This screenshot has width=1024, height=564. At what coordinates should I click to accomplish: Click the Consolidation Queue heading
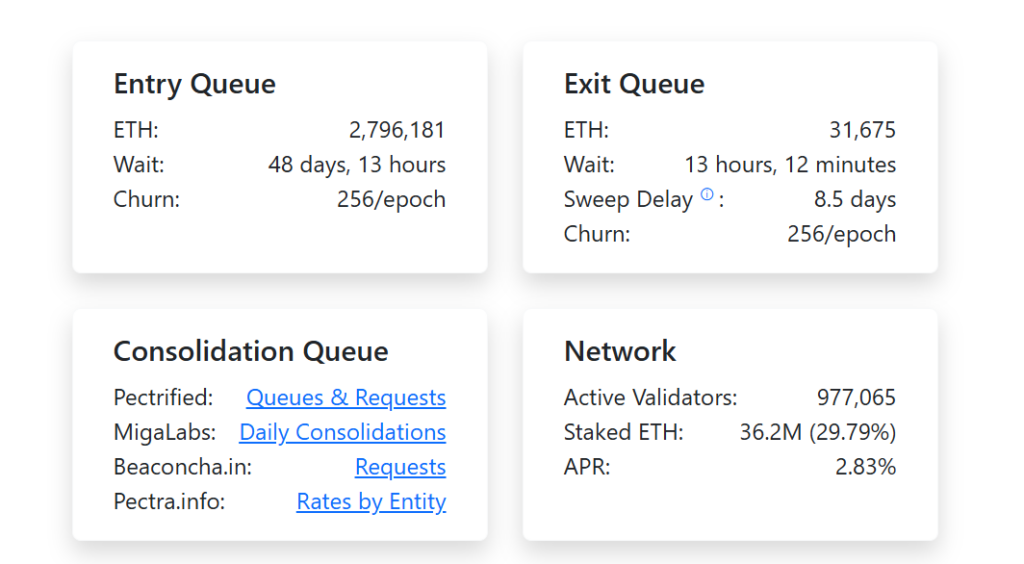coord(251,352)
